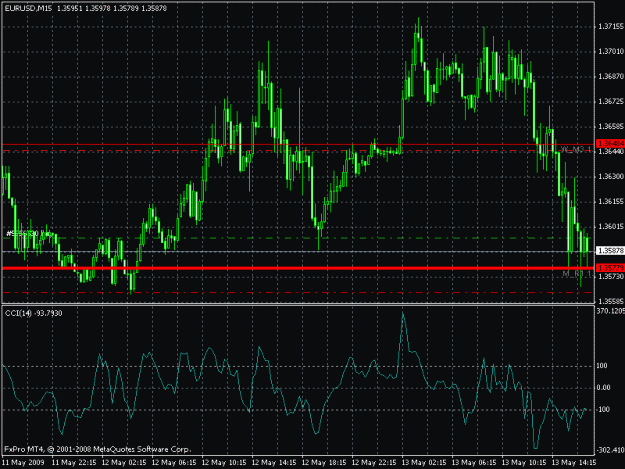The image size is (625, 469).
Task: Click the red 1.35779 price tag
Action: tap(611, 267)
